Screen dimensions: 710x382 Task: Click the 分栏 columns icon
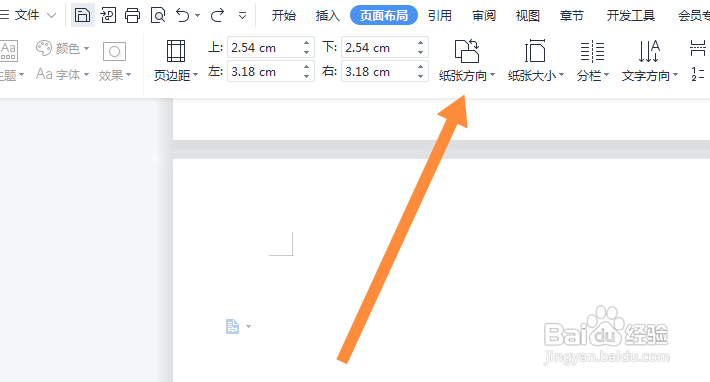592,51
